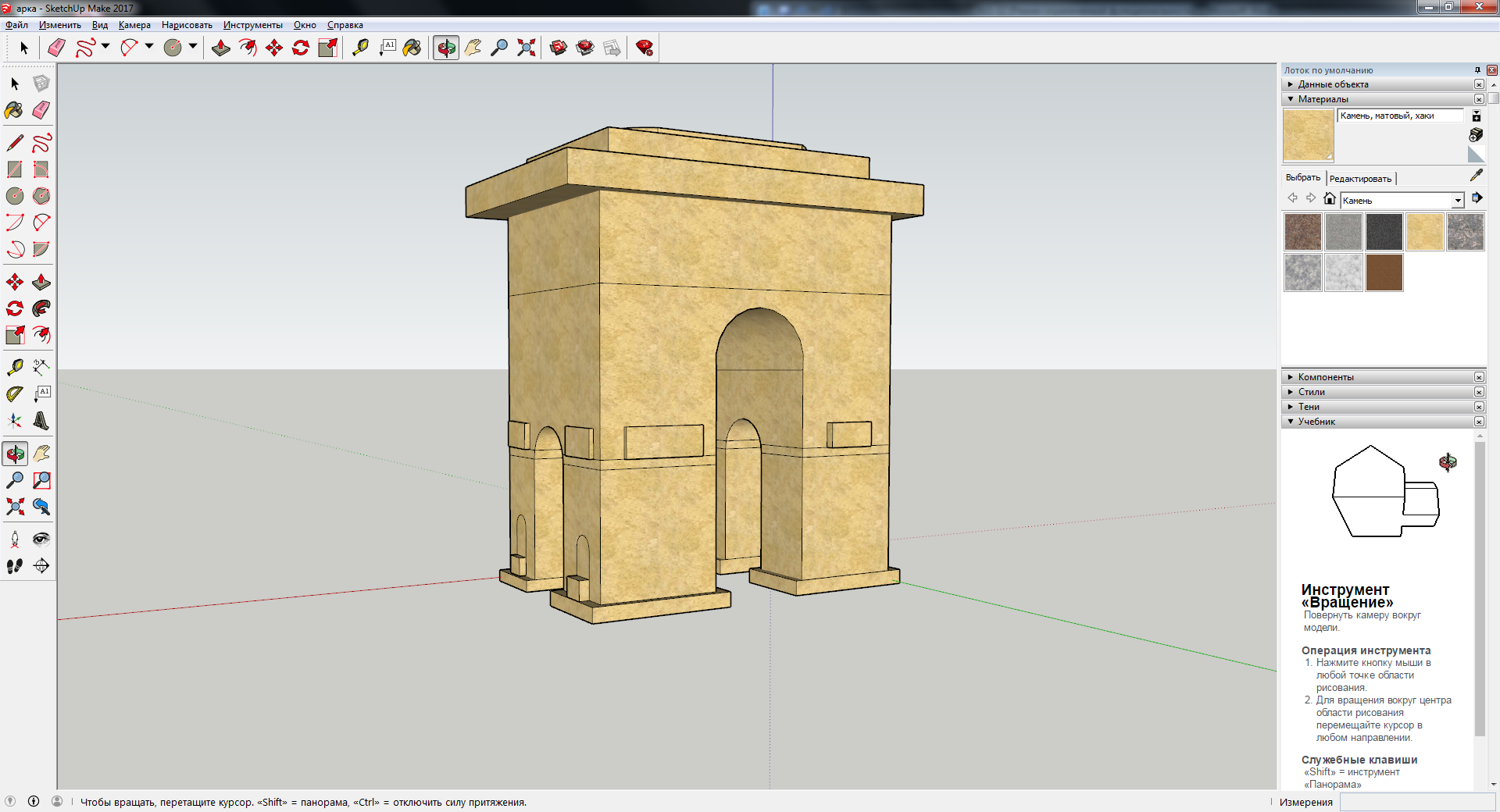Pick the dark brown material swatch

(x=1384, y=272)
